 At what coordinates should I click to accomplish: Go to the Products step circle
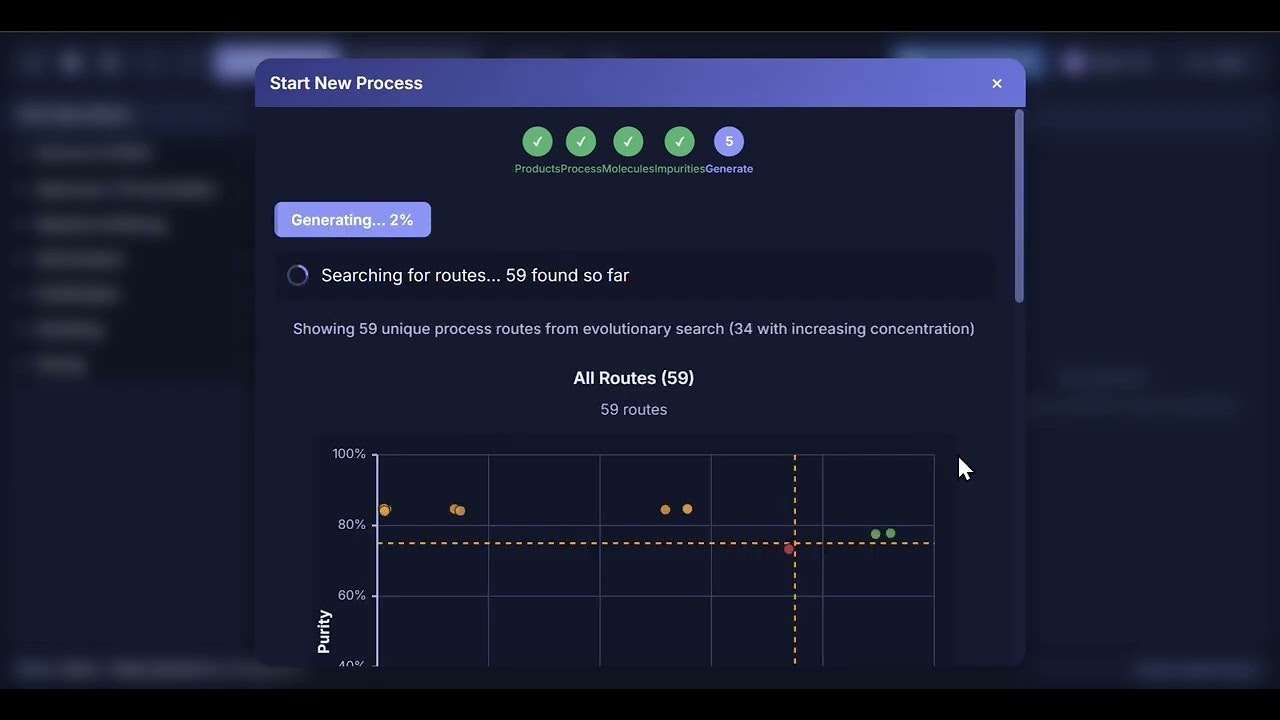click(x=537, y=142)
